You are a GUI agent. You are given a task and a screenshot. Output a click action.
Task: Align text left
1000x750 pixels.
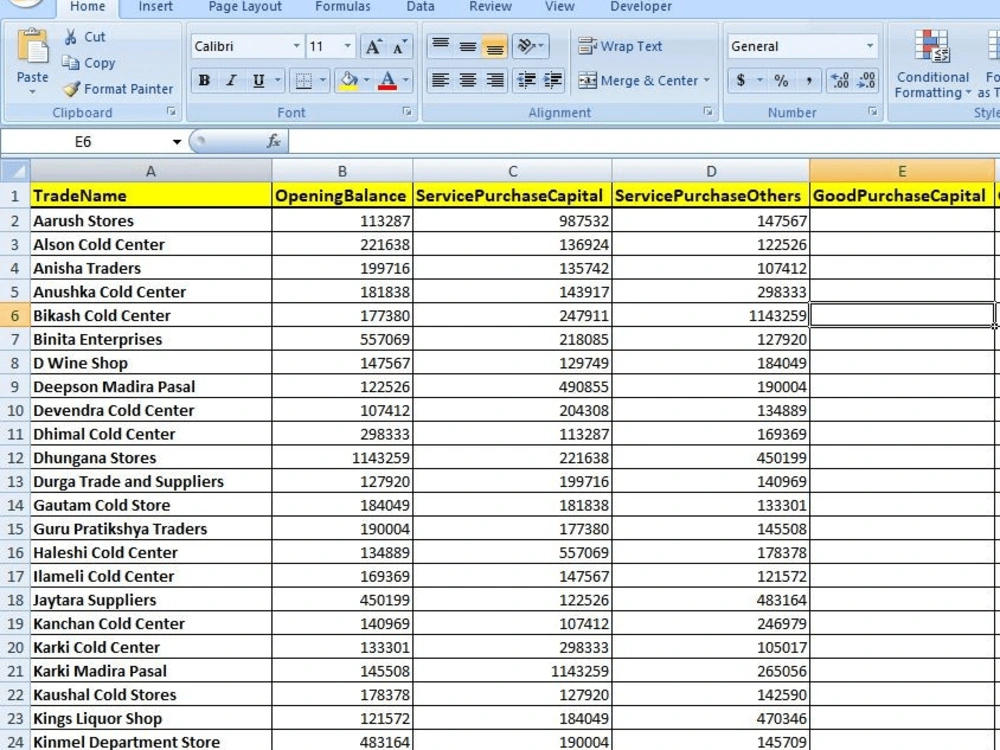click(440, 80)
